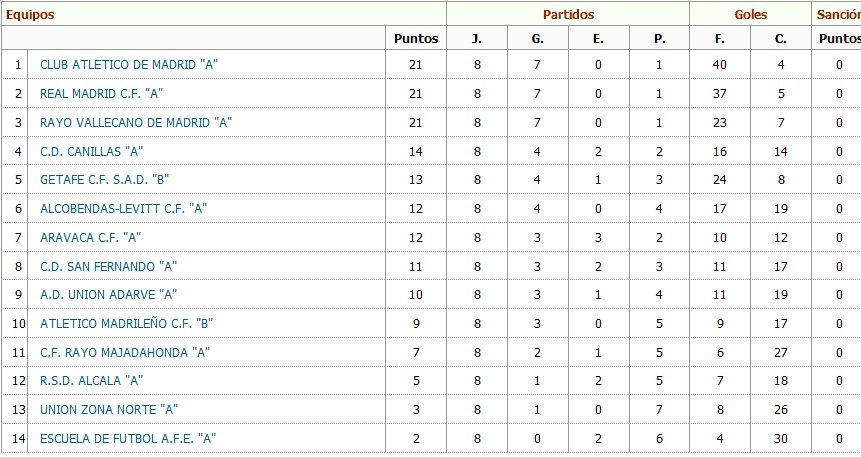Open ATLETICO MADRILEÑO C.F. "B" link

coord(126,324)
